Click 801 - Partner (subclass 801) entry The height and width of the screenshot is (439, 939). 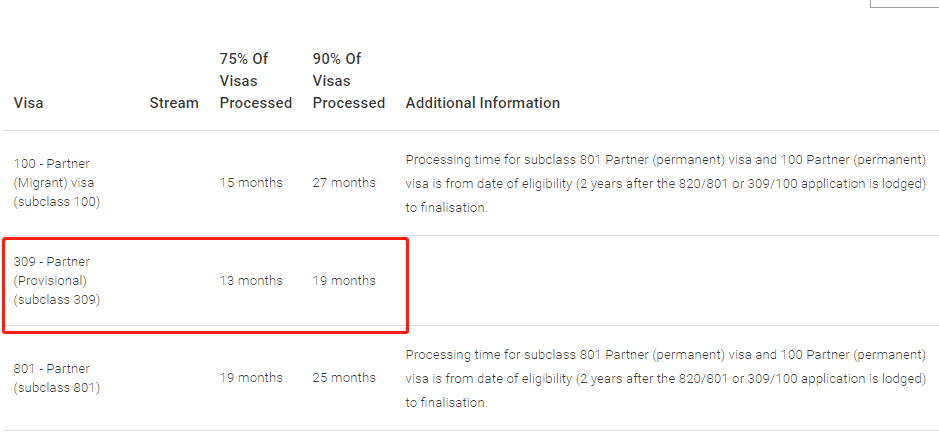57,378
